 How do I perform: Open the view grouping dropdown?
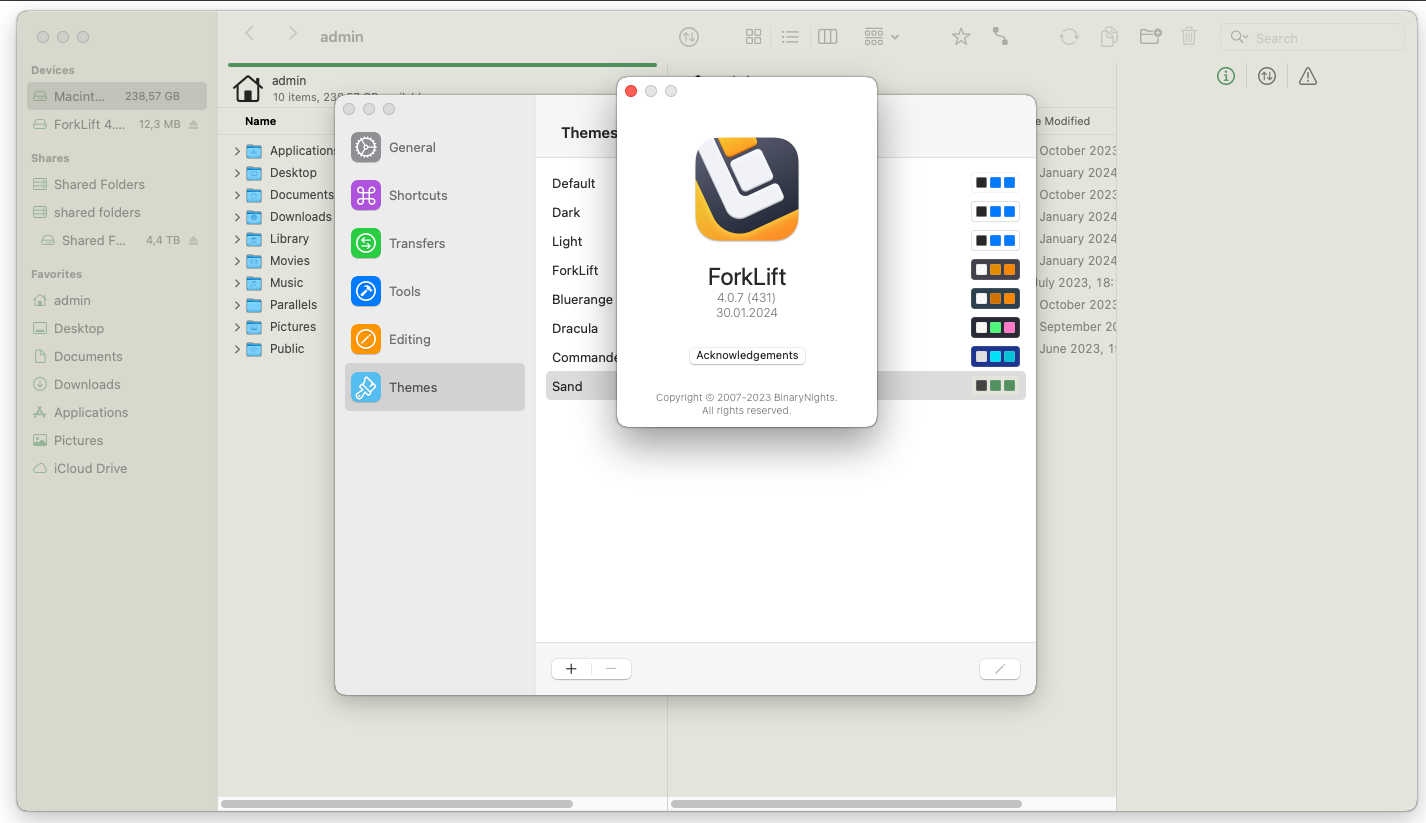pos(881,37)
